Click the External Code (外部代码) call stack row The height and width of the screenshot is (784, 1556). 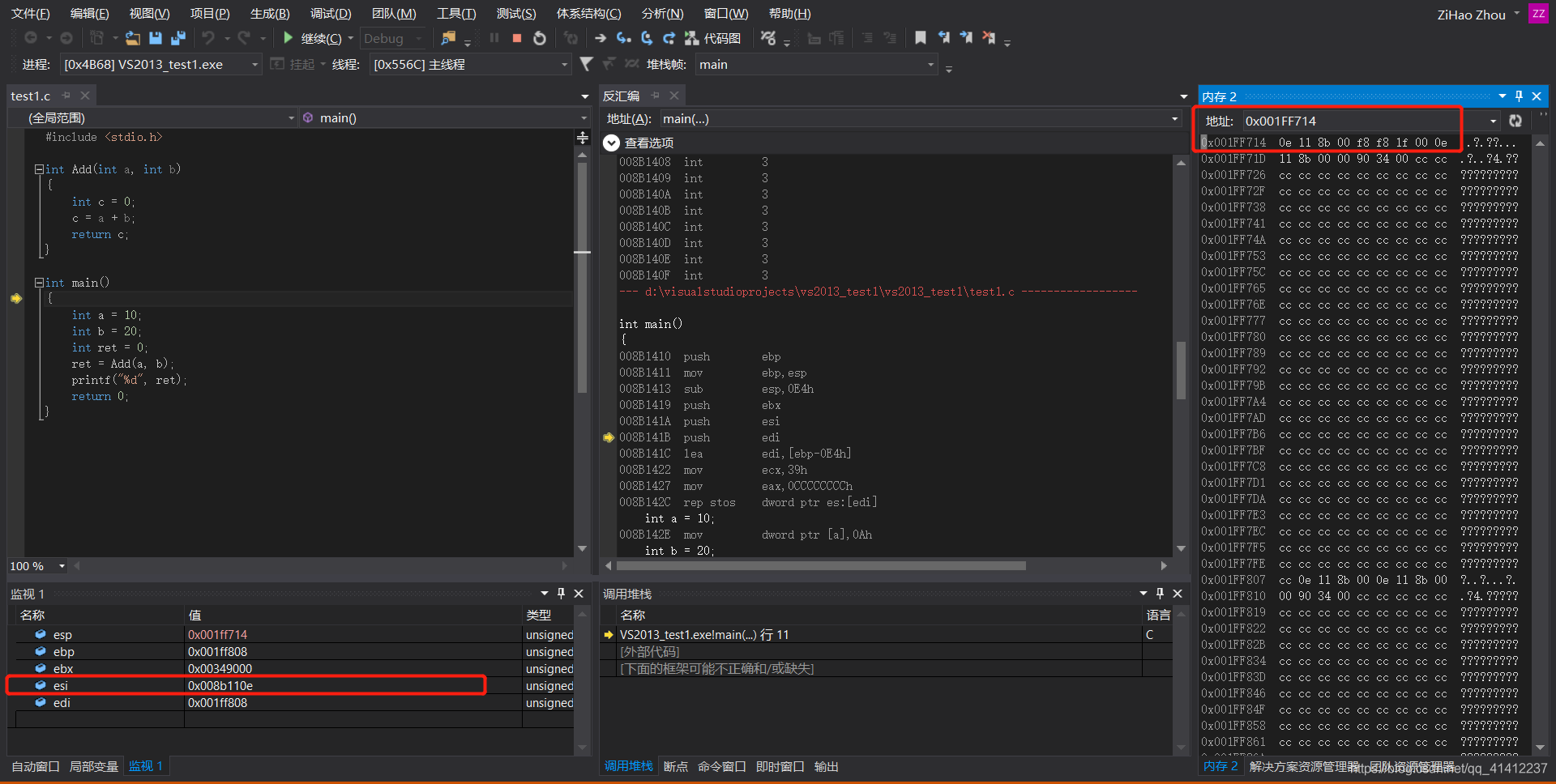click(x=649, y=651)
